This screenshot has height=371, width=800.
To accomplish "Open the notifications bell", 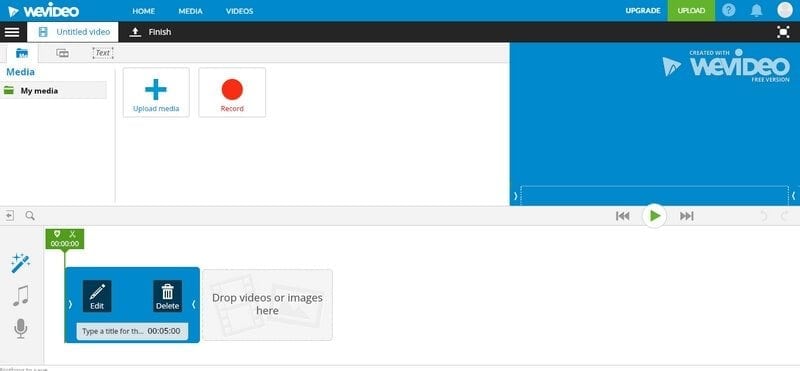I will coord(757,10).
